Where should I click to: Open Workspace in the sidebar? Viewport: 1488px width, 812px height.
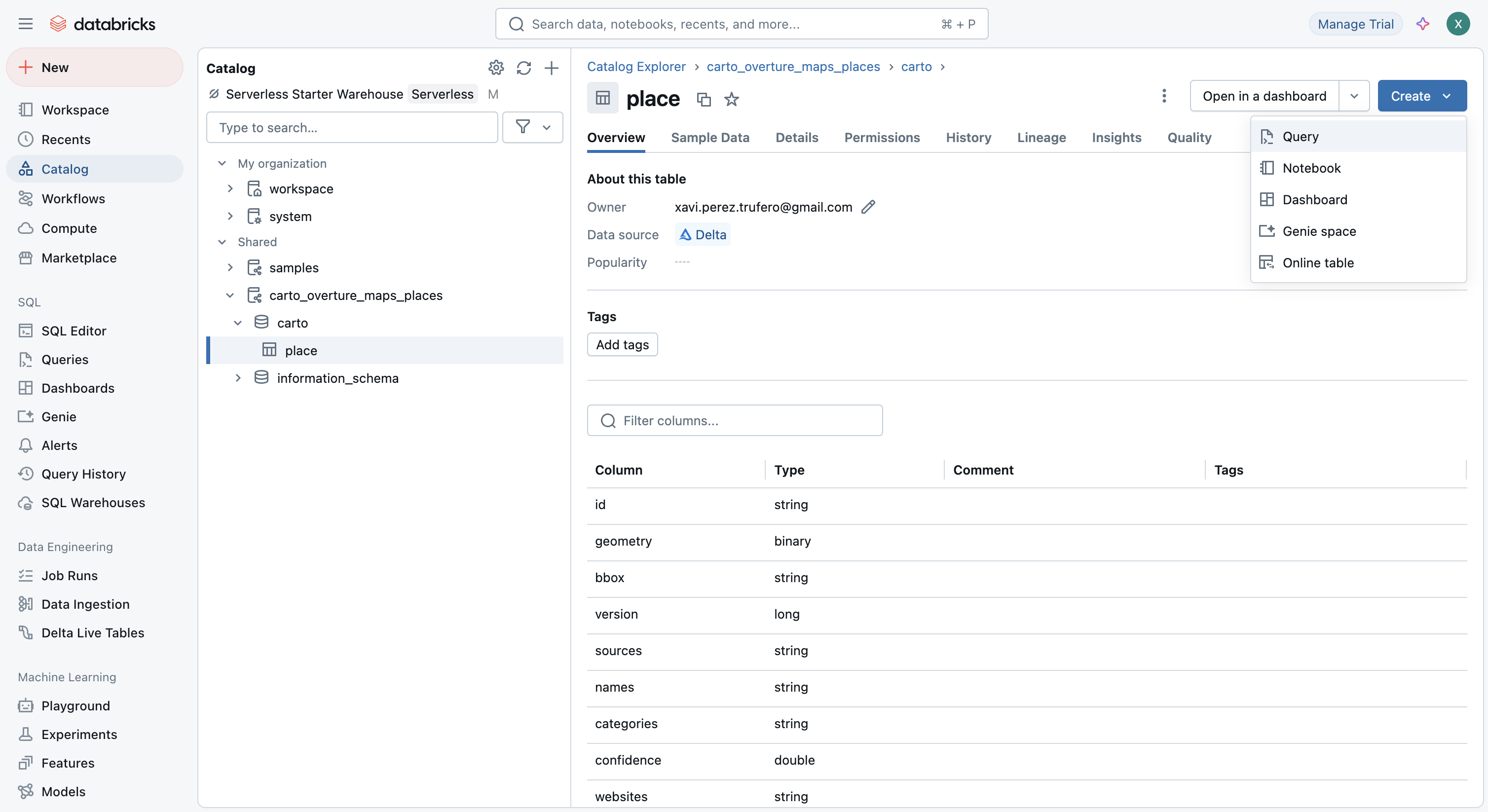point(95,110)
